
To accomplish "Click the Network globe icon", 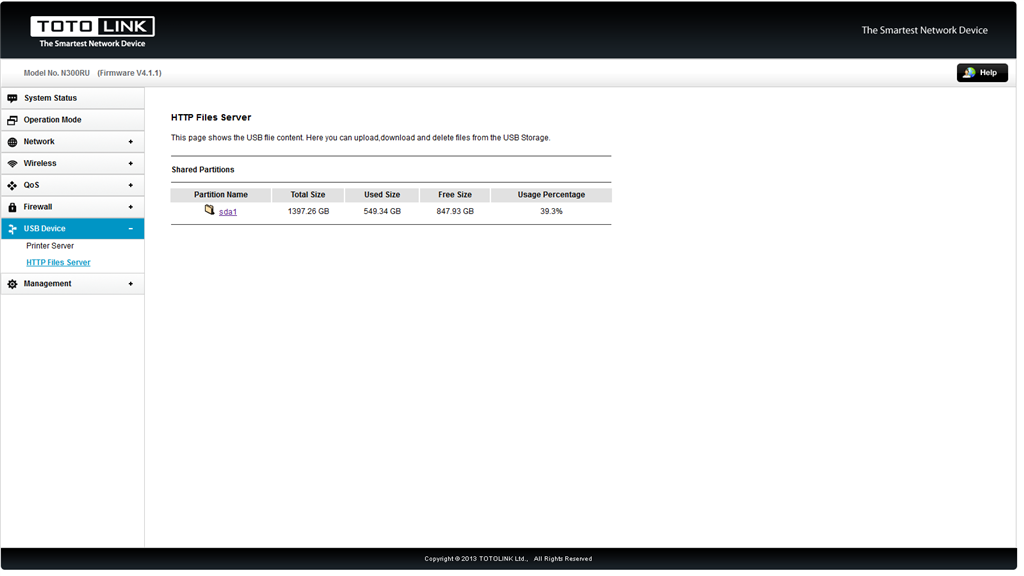I will (12, 142).
